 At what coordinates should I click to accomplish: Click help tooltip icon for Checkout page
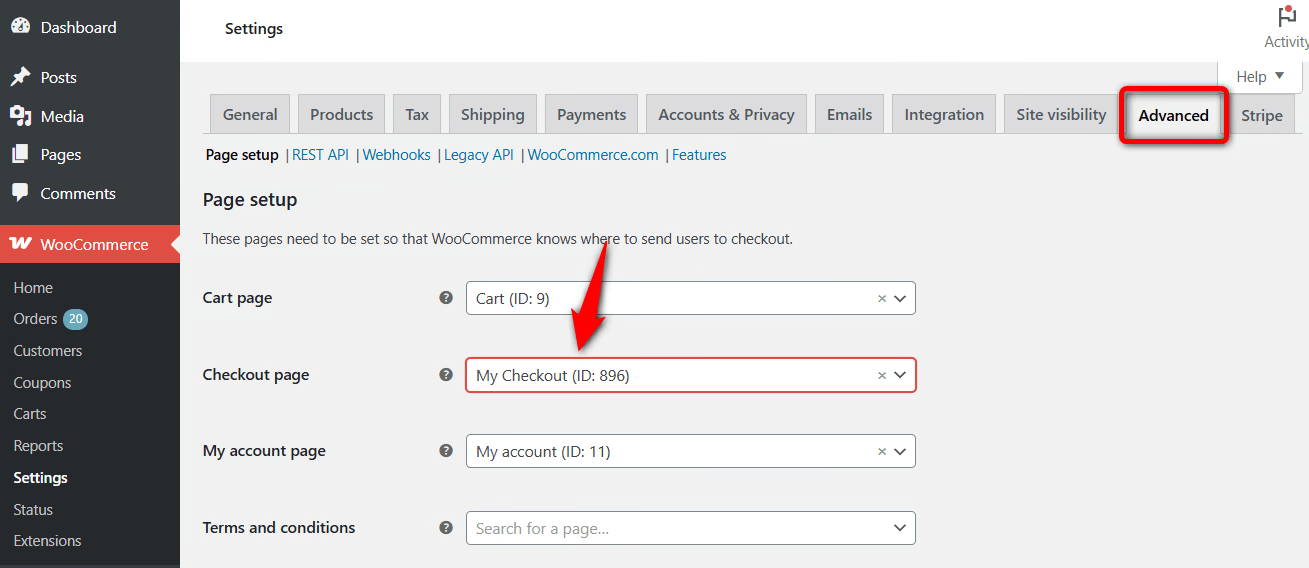[x=446, y=375]
